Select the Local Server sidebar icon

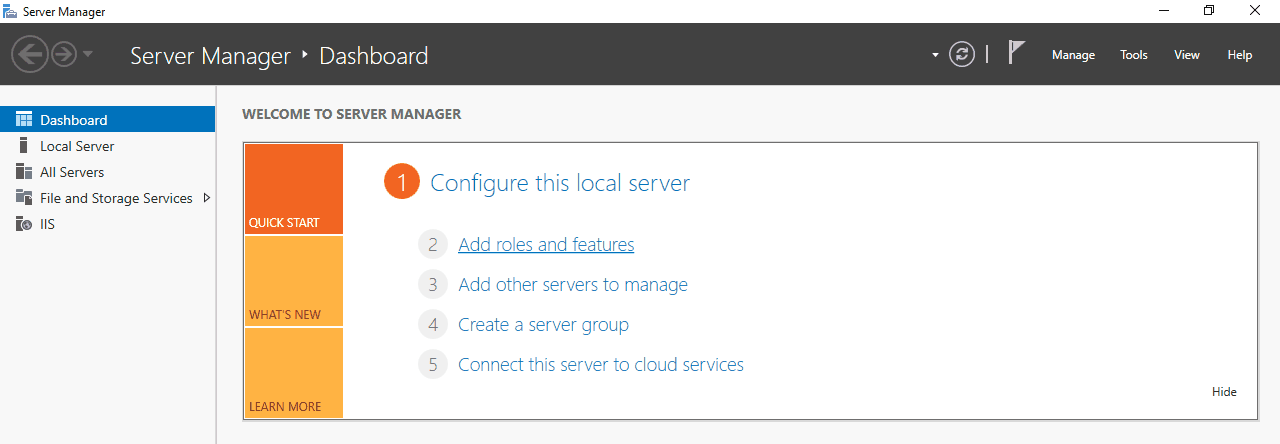click(x=24, y=146)
